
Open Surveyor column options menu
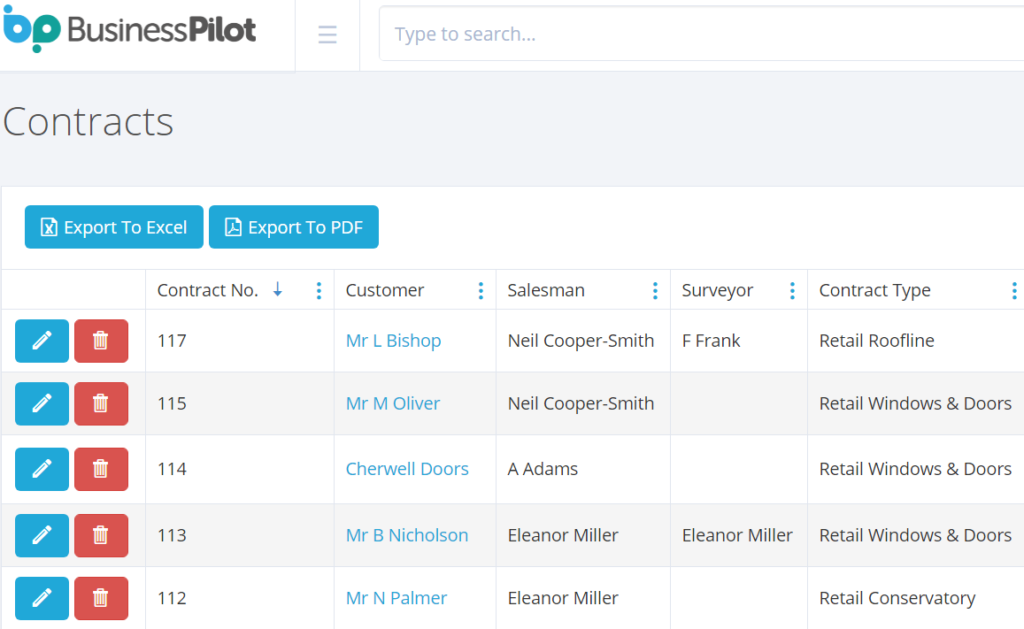tap(792, 291)
